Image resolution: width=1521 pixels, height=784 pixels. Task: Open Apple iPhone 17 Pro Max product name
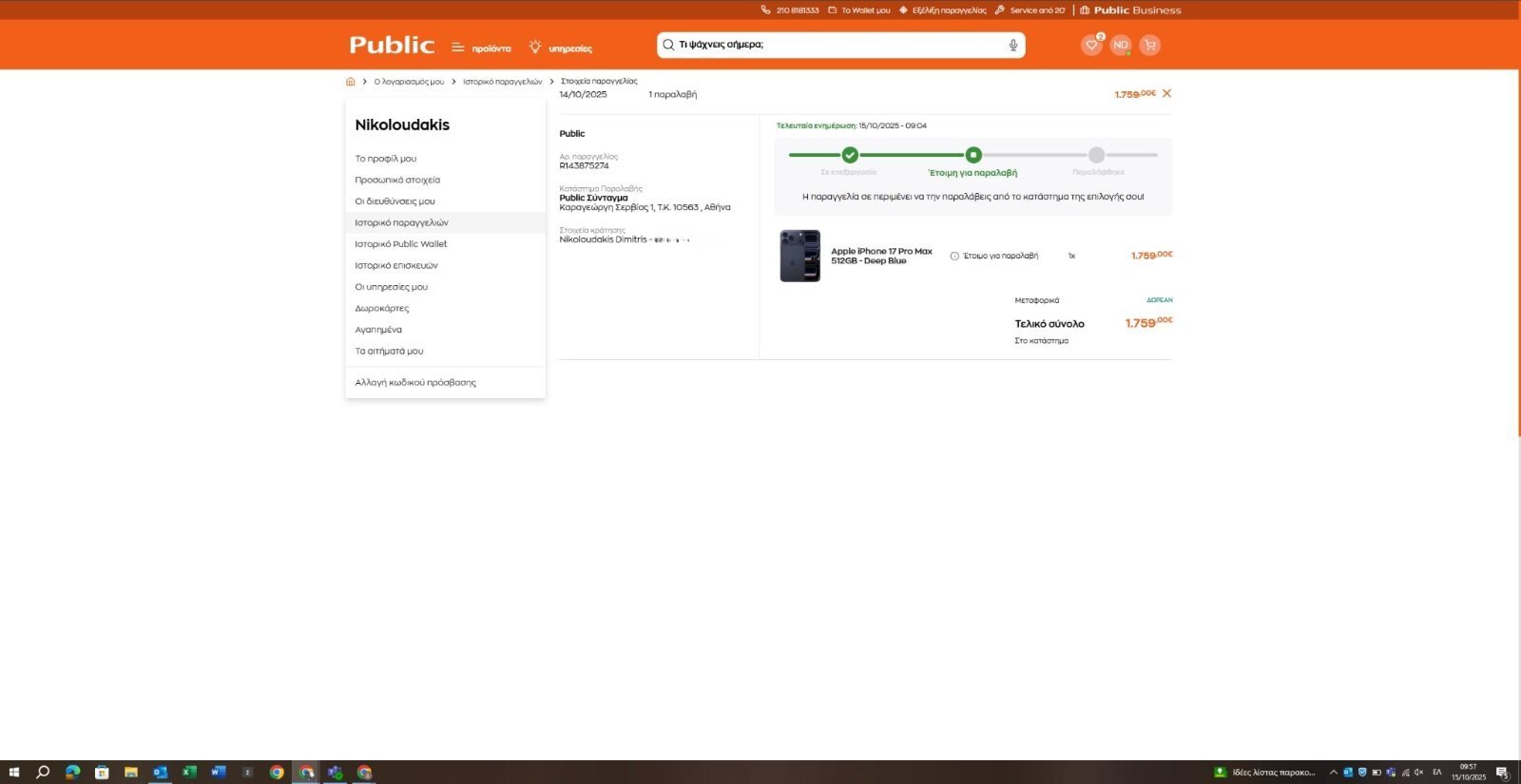coord(881,256)
